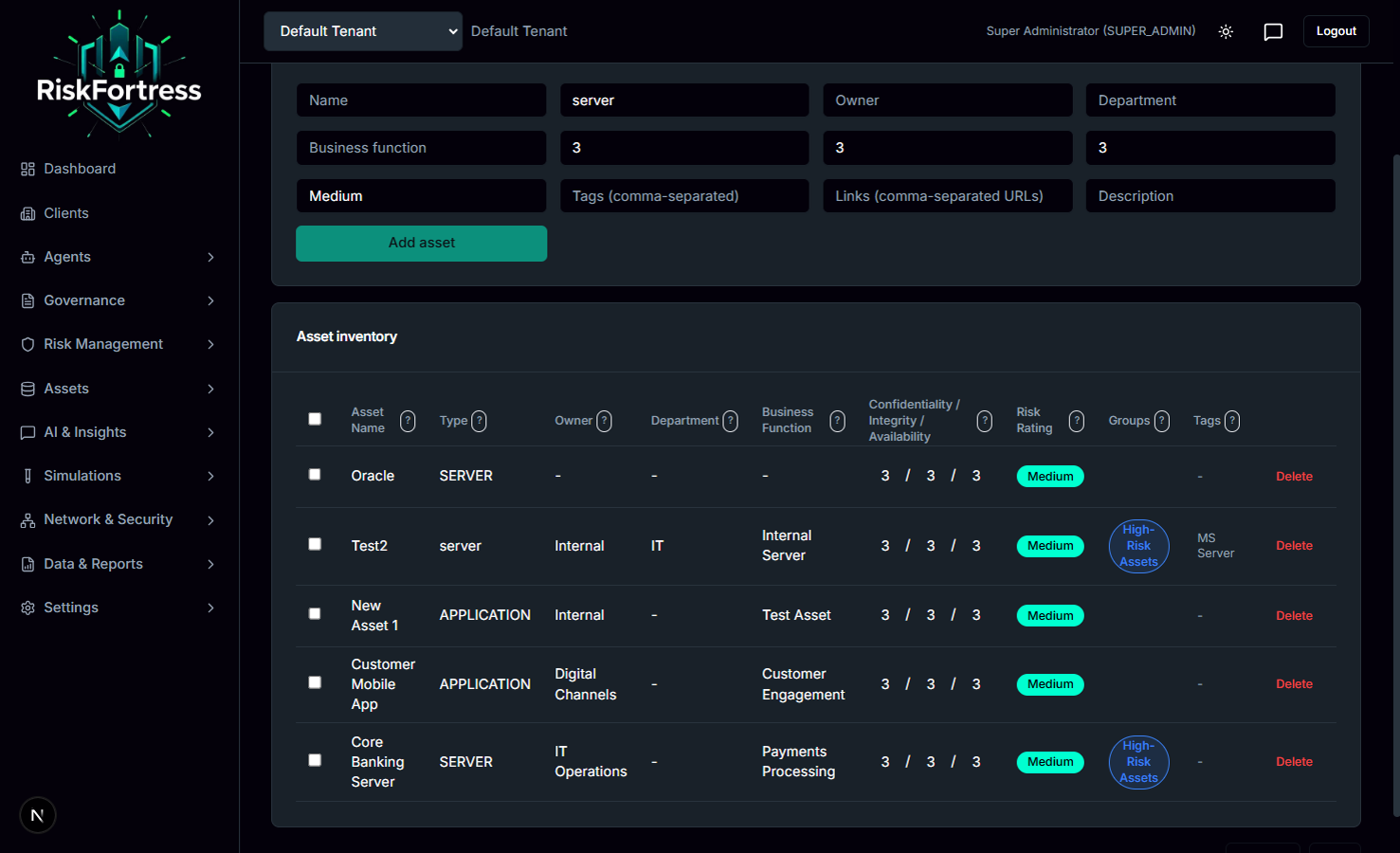Switch to light theme using the sun icon

pyautogui.click(x=1226, y=31)
